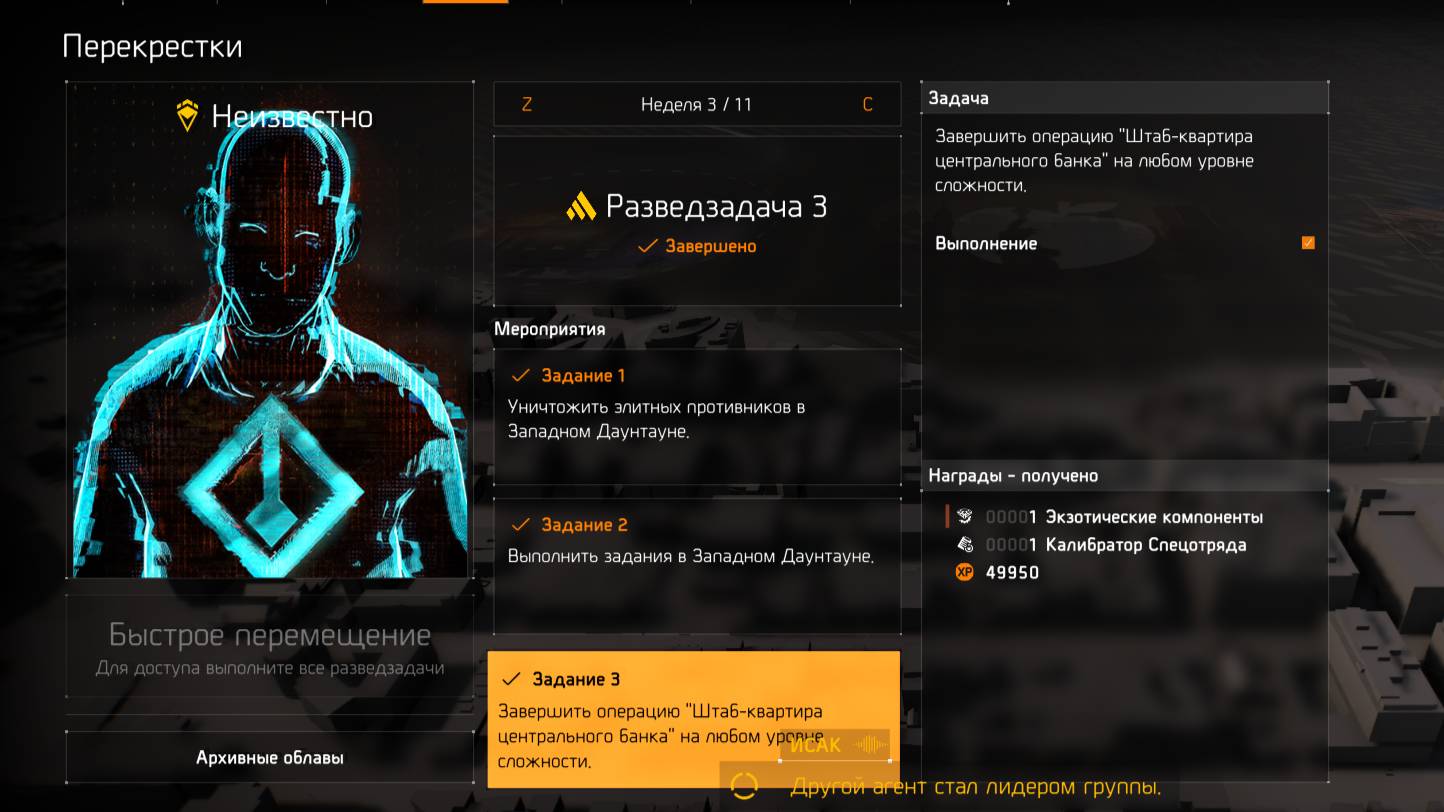This screenshot has height=812, width=1444.
Task: Click 'Другой агент стал лидером группы' notification
Action: coord(976,787)
